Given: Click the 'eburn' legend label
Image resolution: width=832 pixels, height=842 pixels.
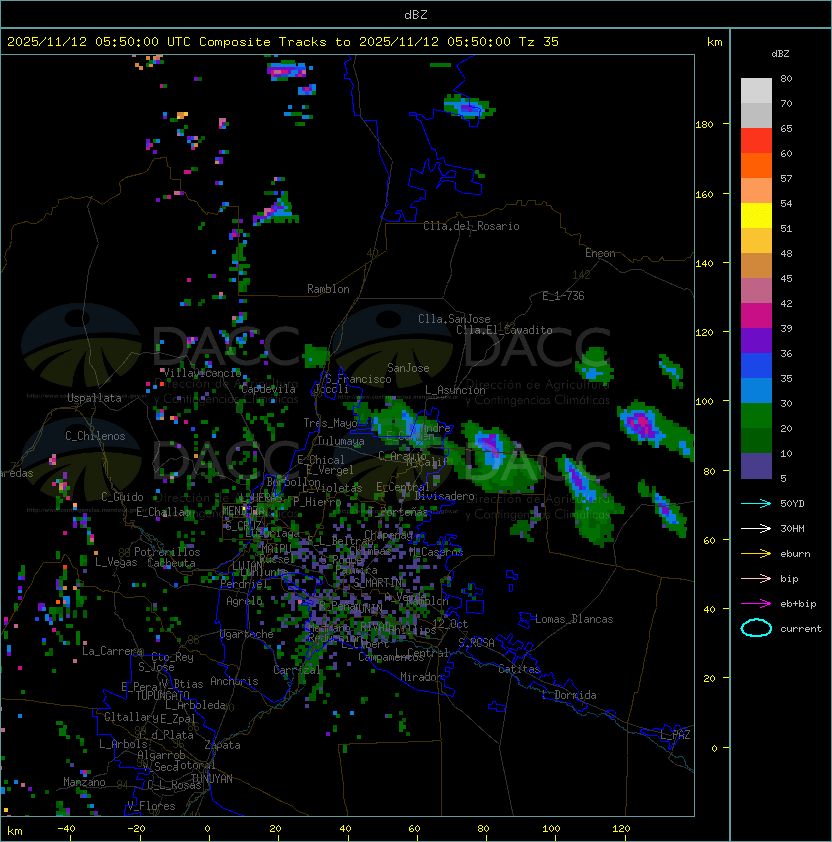Looking at the screenshot, I should pyautogui.click(x=795, y=554).
